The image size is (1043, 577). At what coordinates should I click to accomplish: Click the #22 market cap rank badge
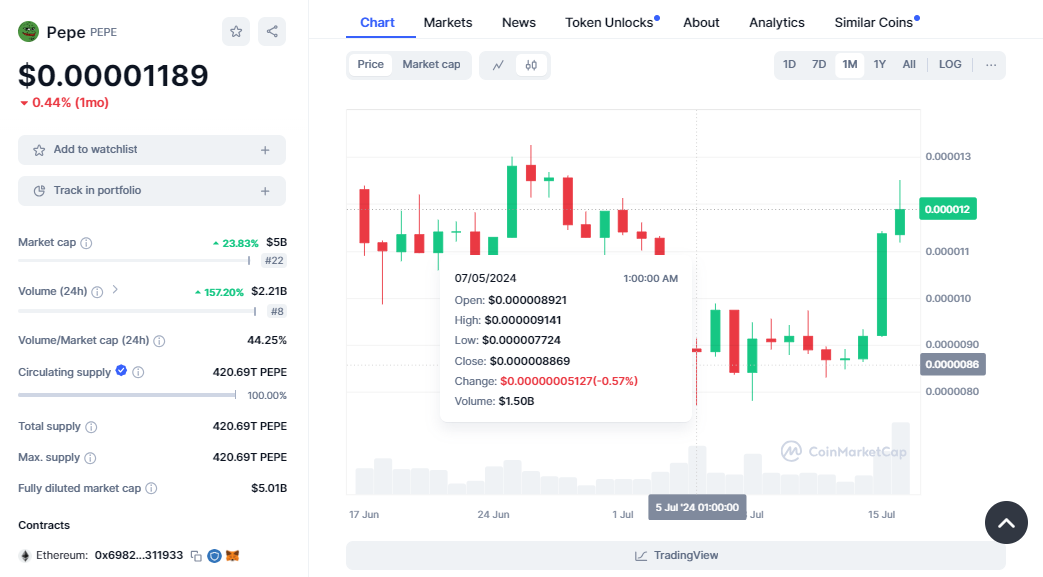coord(274,261)
